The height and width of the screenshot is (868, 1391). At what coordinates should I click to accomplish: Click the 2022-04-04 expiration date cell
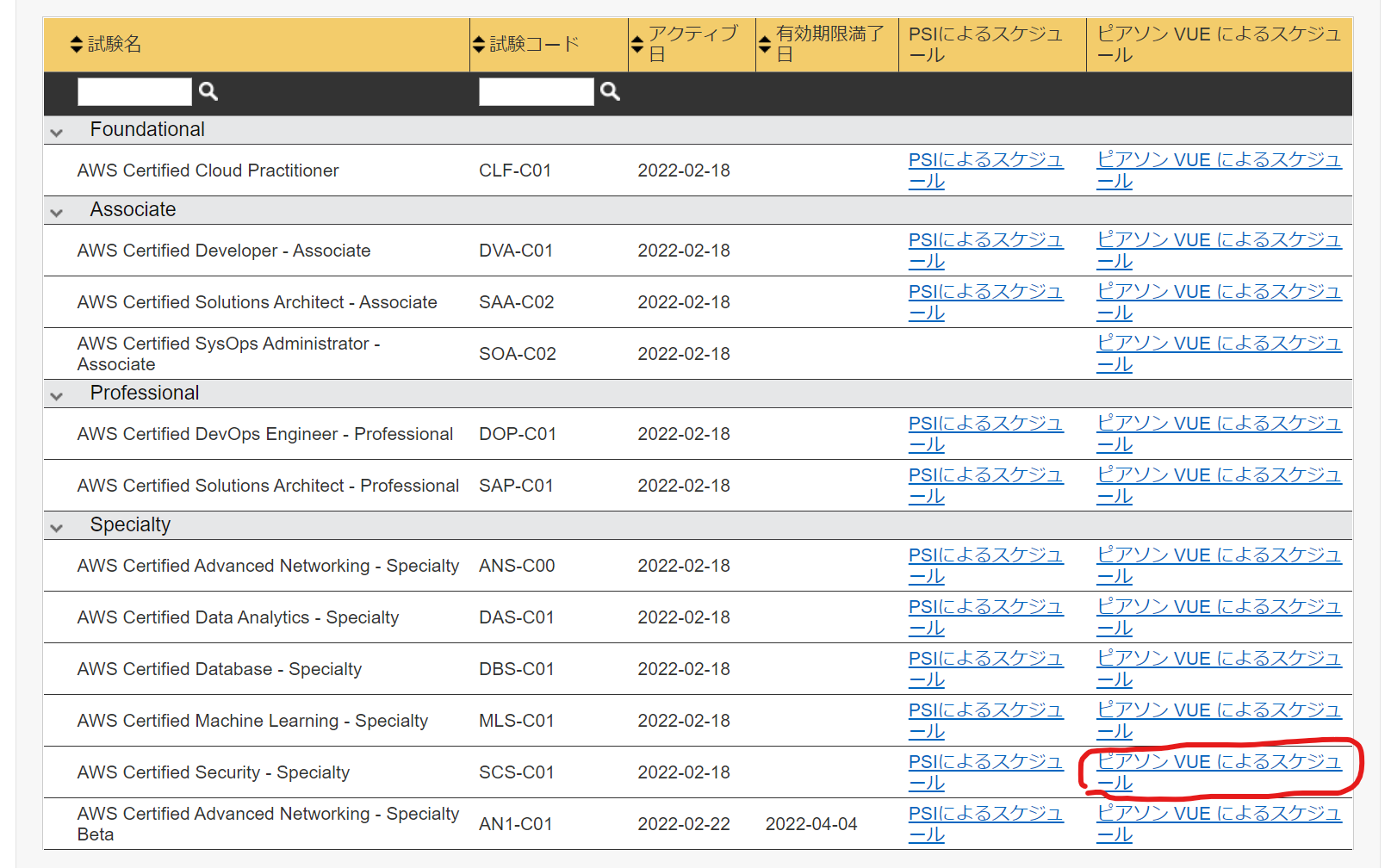811,824
